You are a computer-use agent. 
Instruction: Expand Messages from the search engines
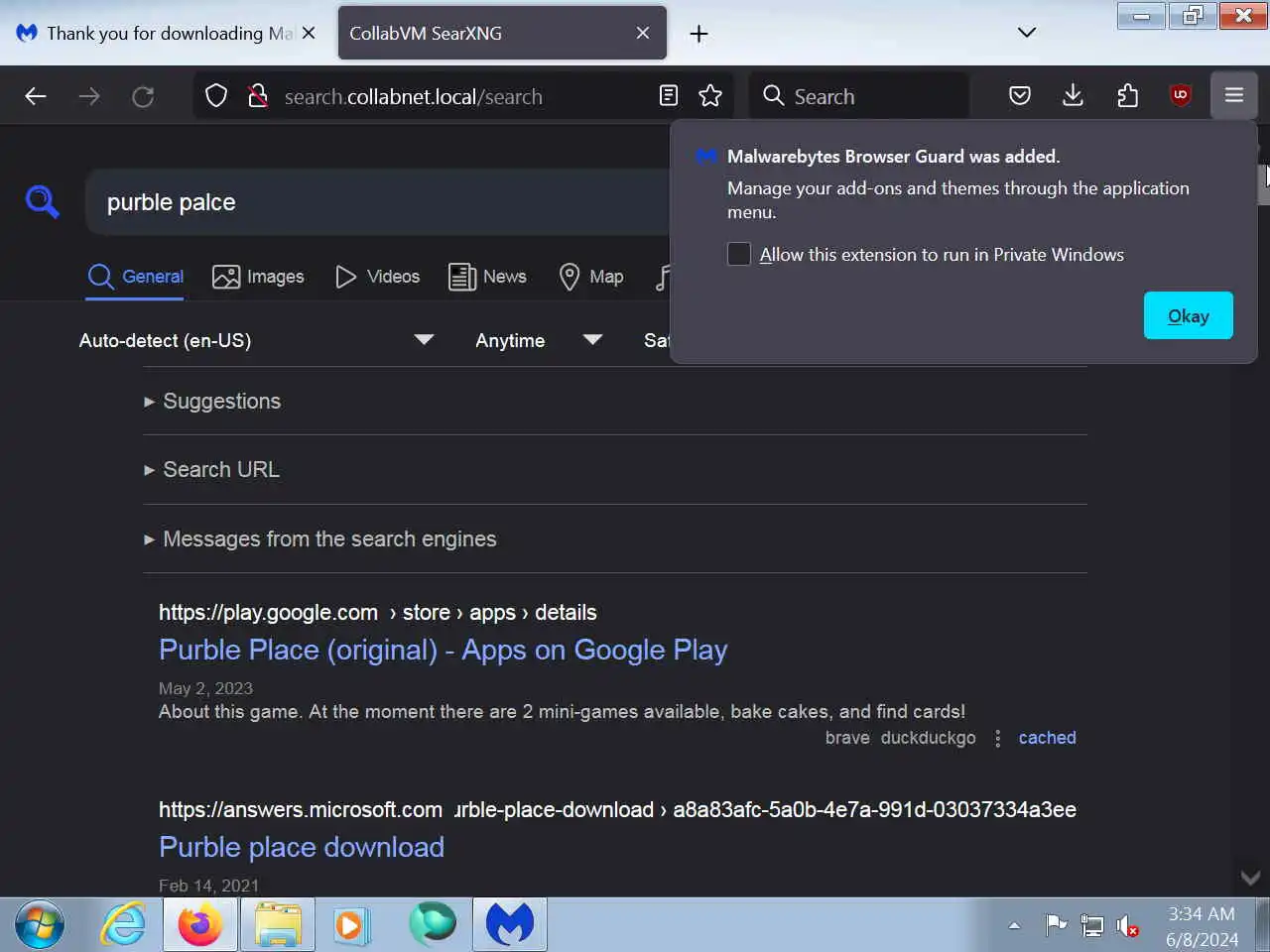coord(319,538)
